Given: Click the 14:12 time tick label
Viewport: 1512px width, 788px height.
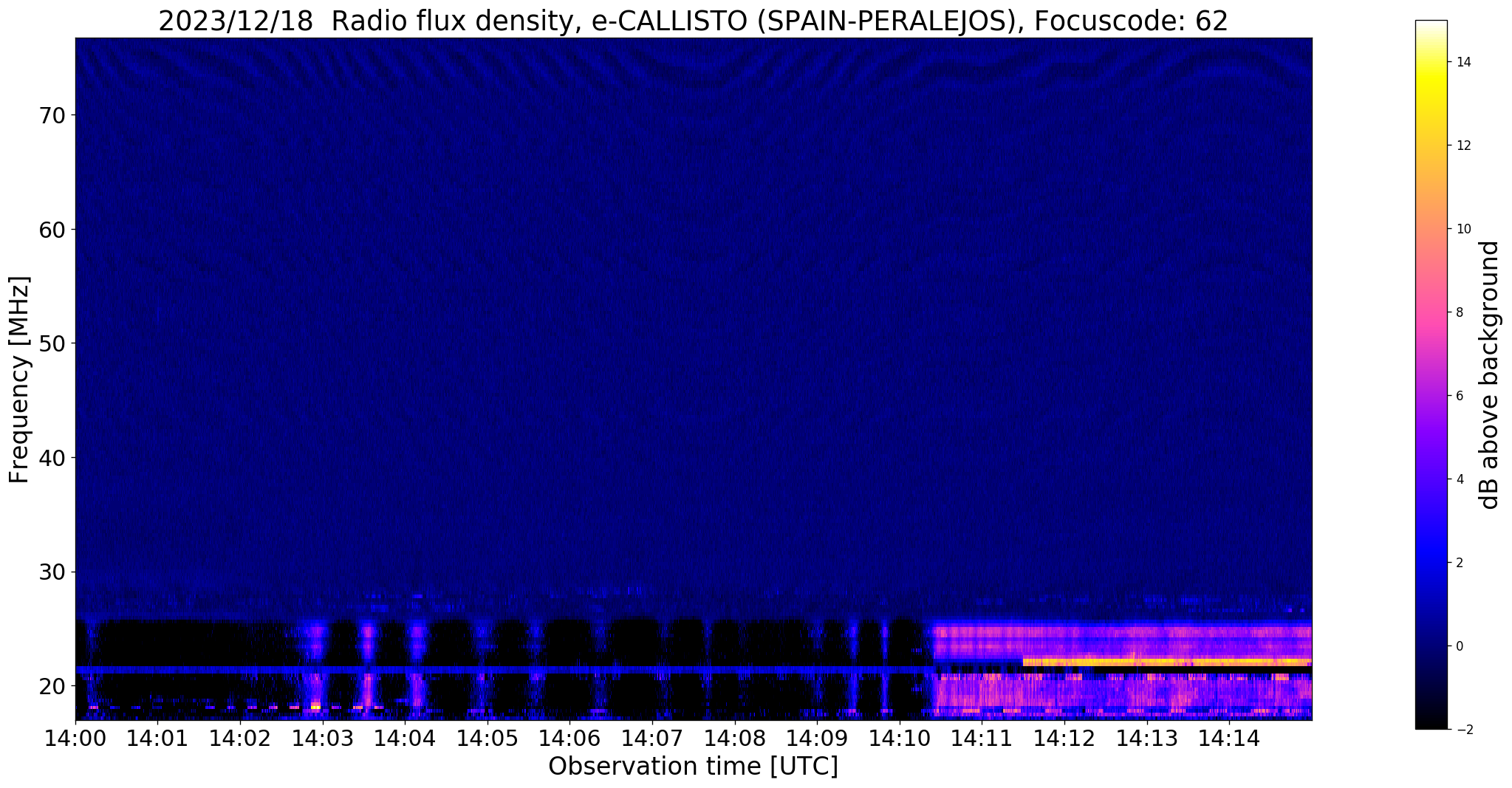Looking at the screenshot, I should click(1064, 739).
